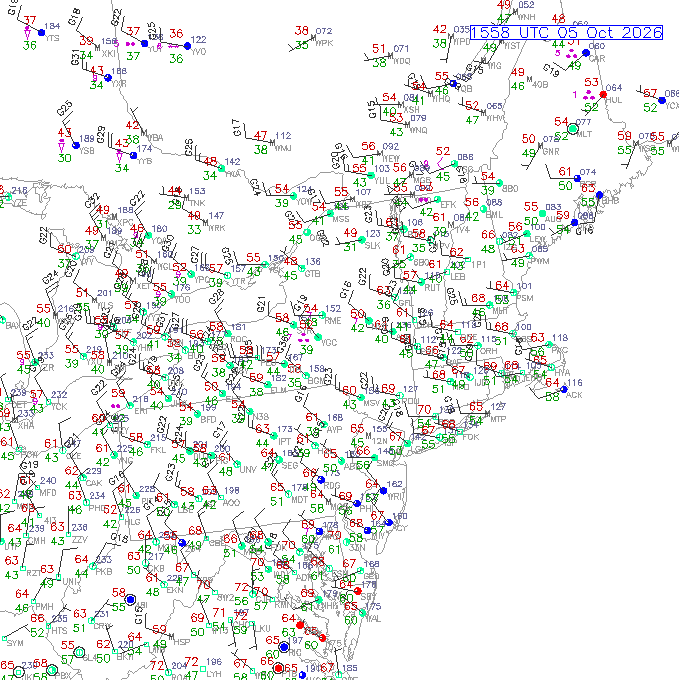680x680 pixels.
Task: Click the PMH station label
Action: (45, 606)
